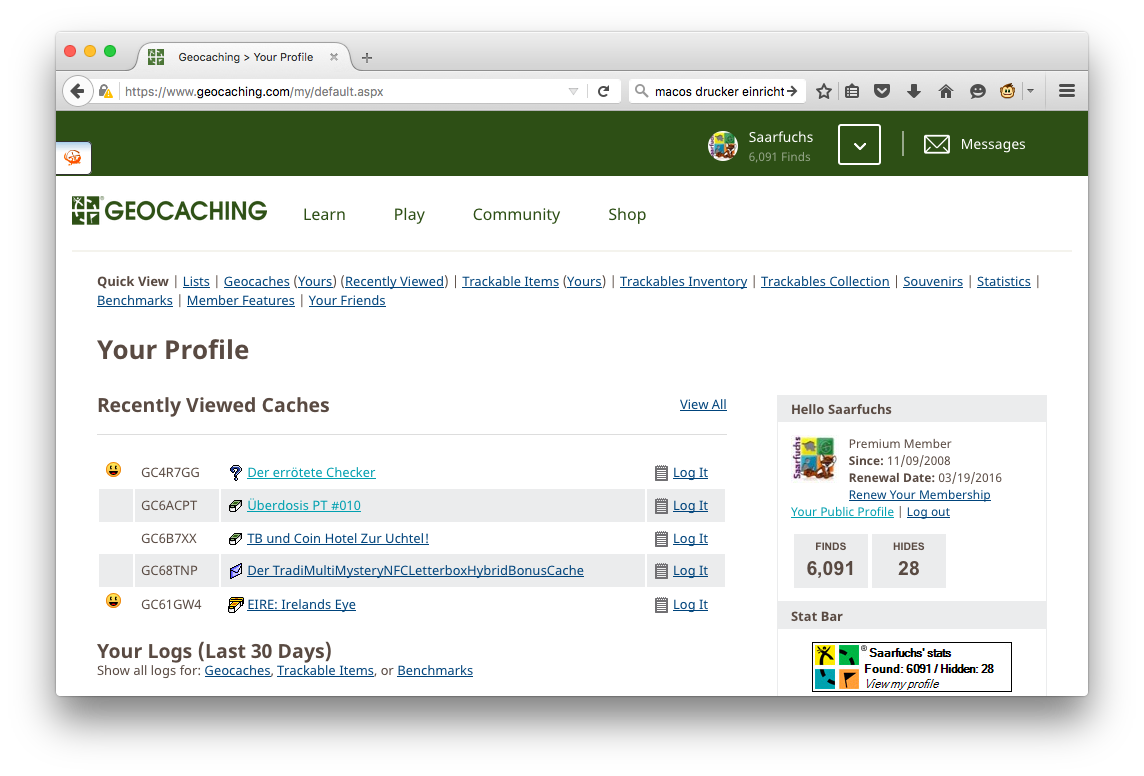Click the found smiley next to GC61GW4
This screenshot has height=776, width=1144.
pyautogui.click(x=113, y=601)
